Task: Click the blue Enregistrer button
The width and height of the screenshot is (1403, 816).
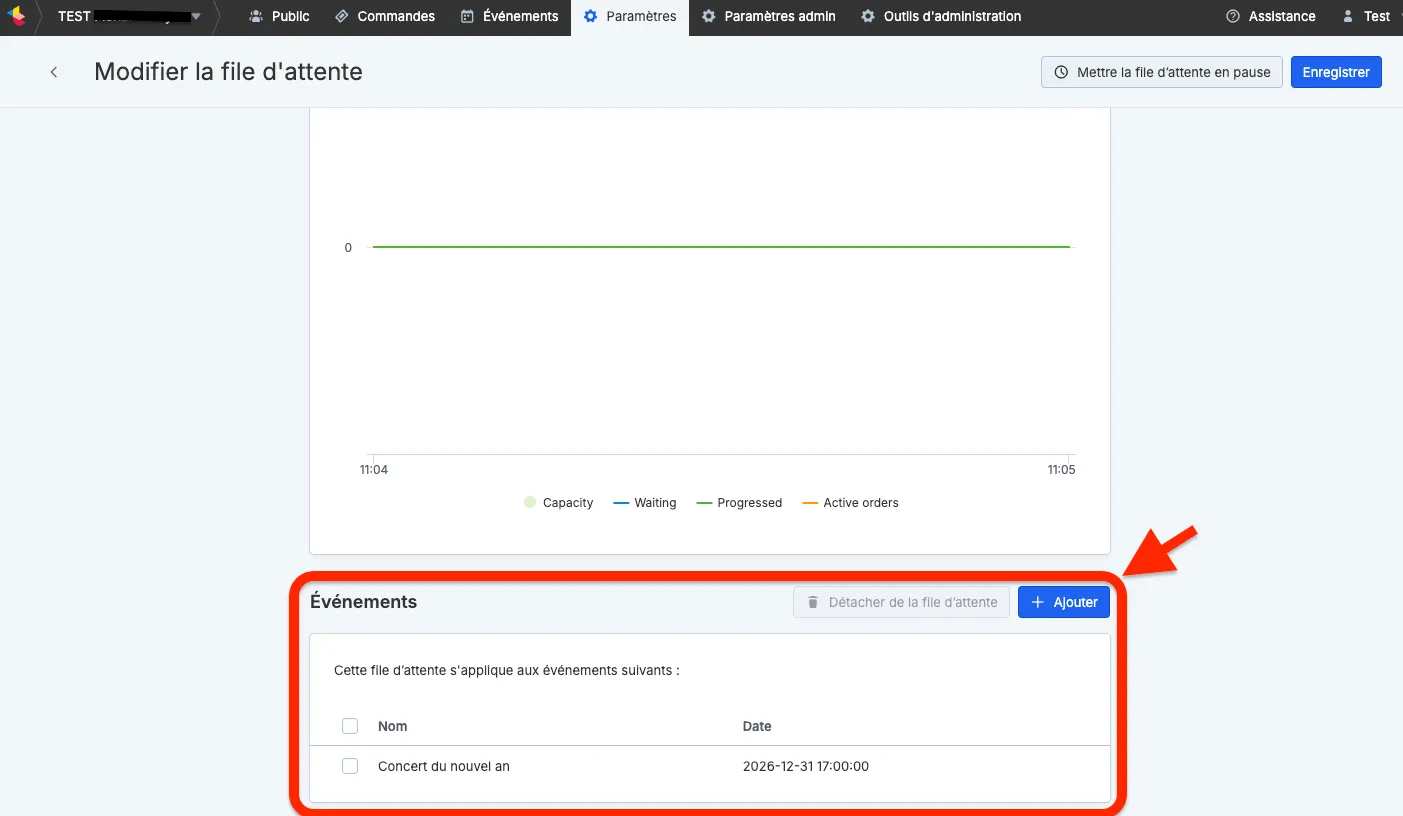Action: point(1336,72)
